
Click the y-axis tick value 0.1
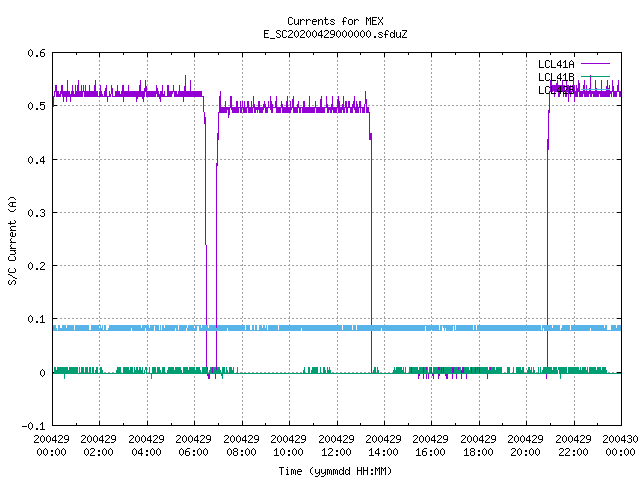(36, 319)
